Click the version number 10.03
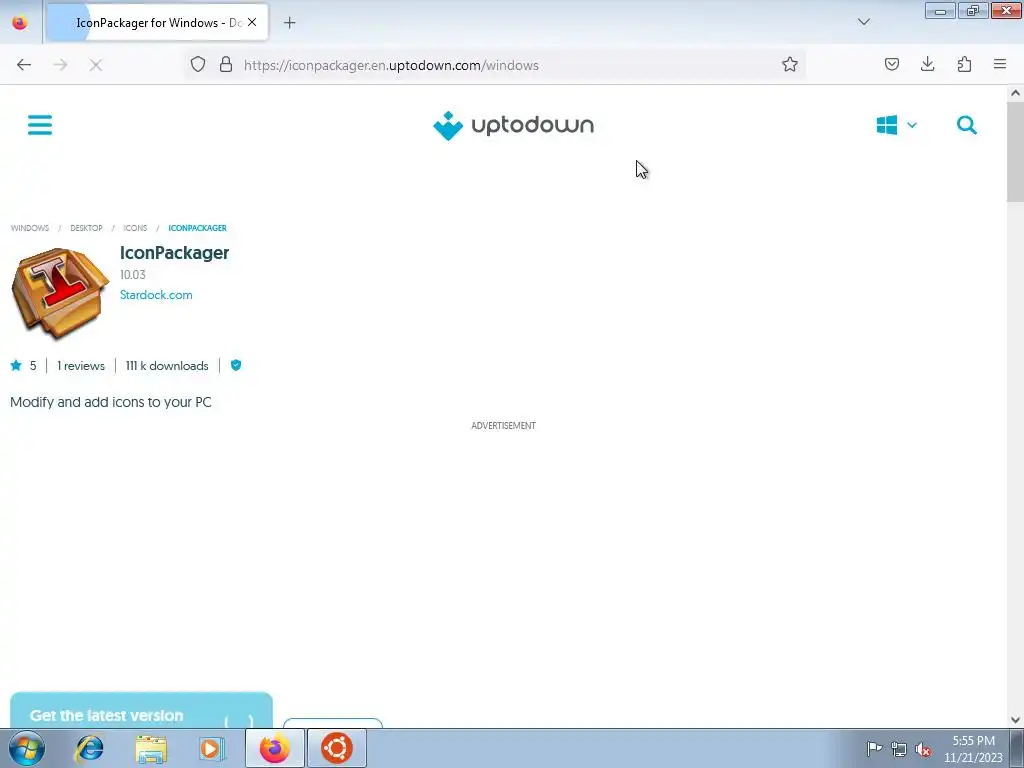1024x768 pixels. point(133,275)
